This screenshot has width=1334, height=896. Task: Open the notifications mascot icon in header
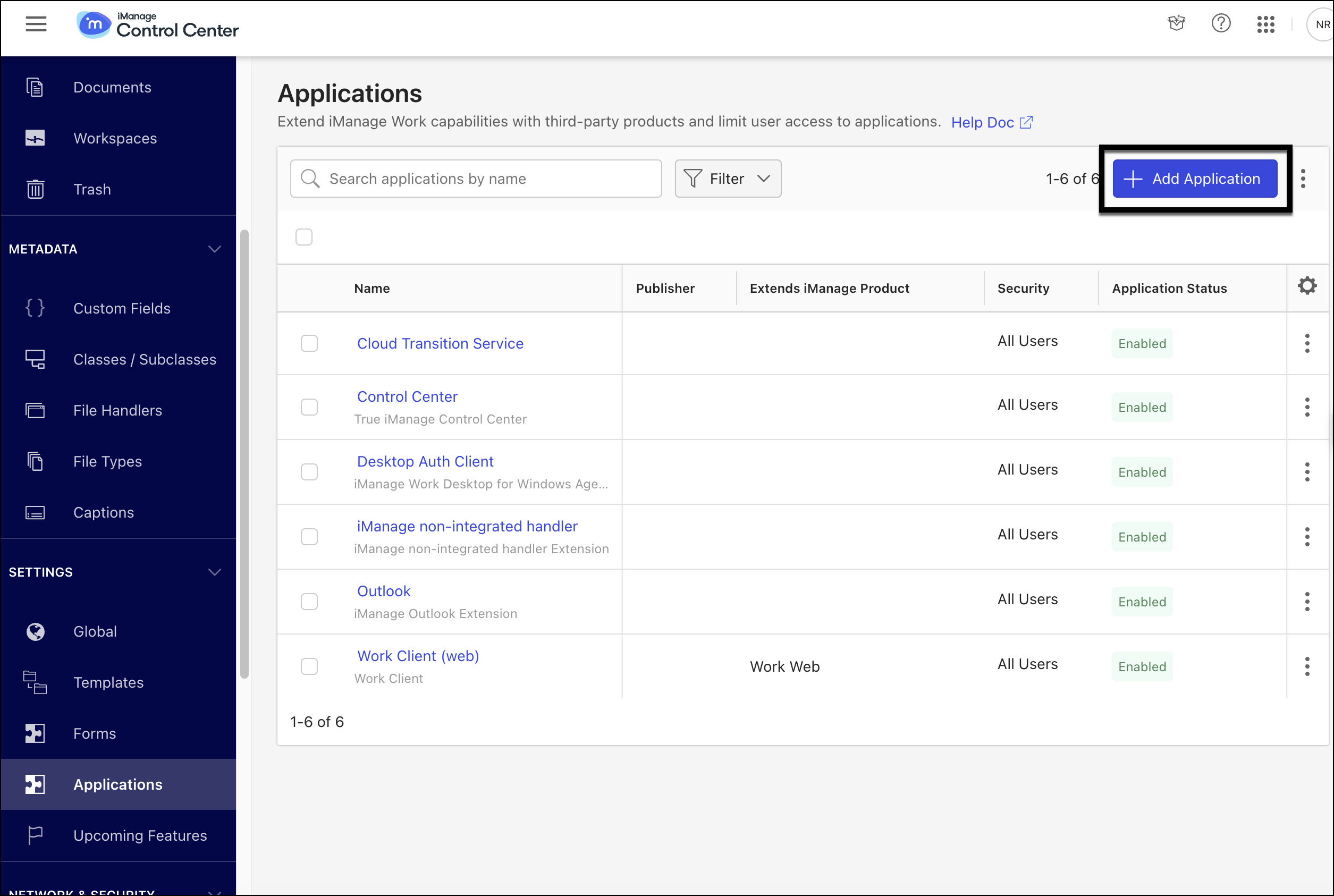pos(1176,23)
